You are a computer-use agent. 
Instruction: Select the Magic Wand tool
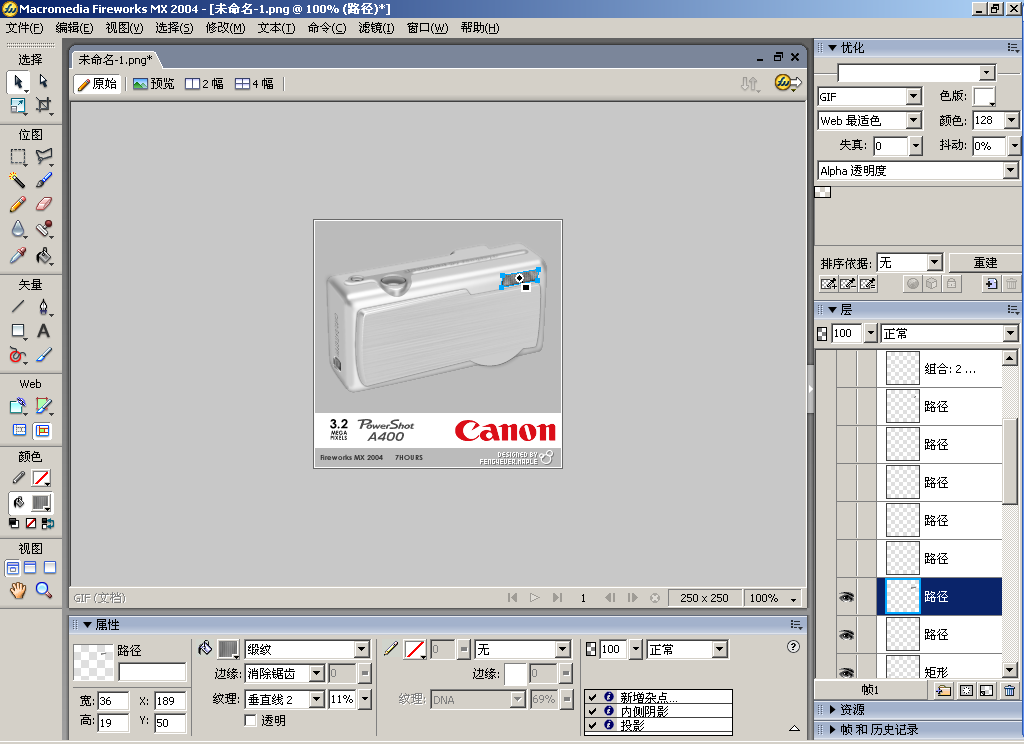point(18,180)
